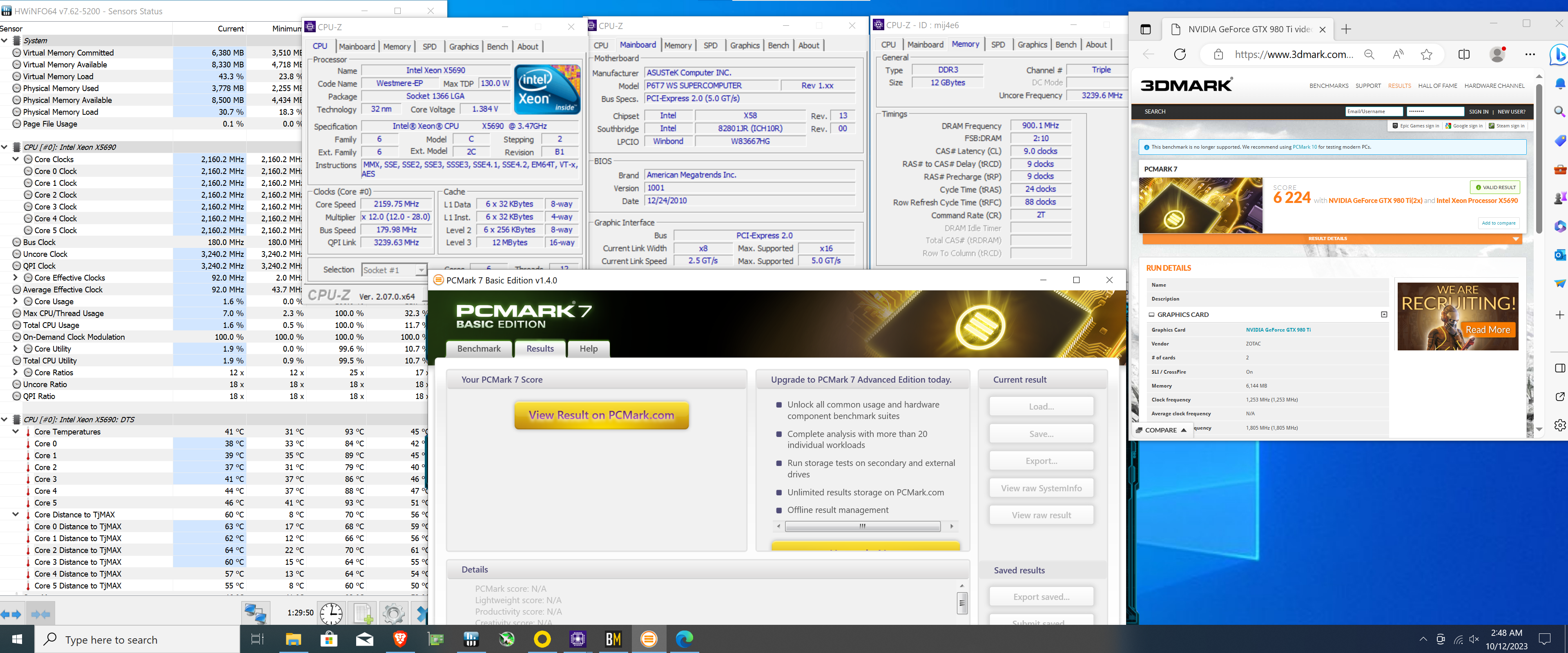This screenshot has height=653, width=1568.
Task: Open Edge settings and more menu
Action: coord(1530,54)
